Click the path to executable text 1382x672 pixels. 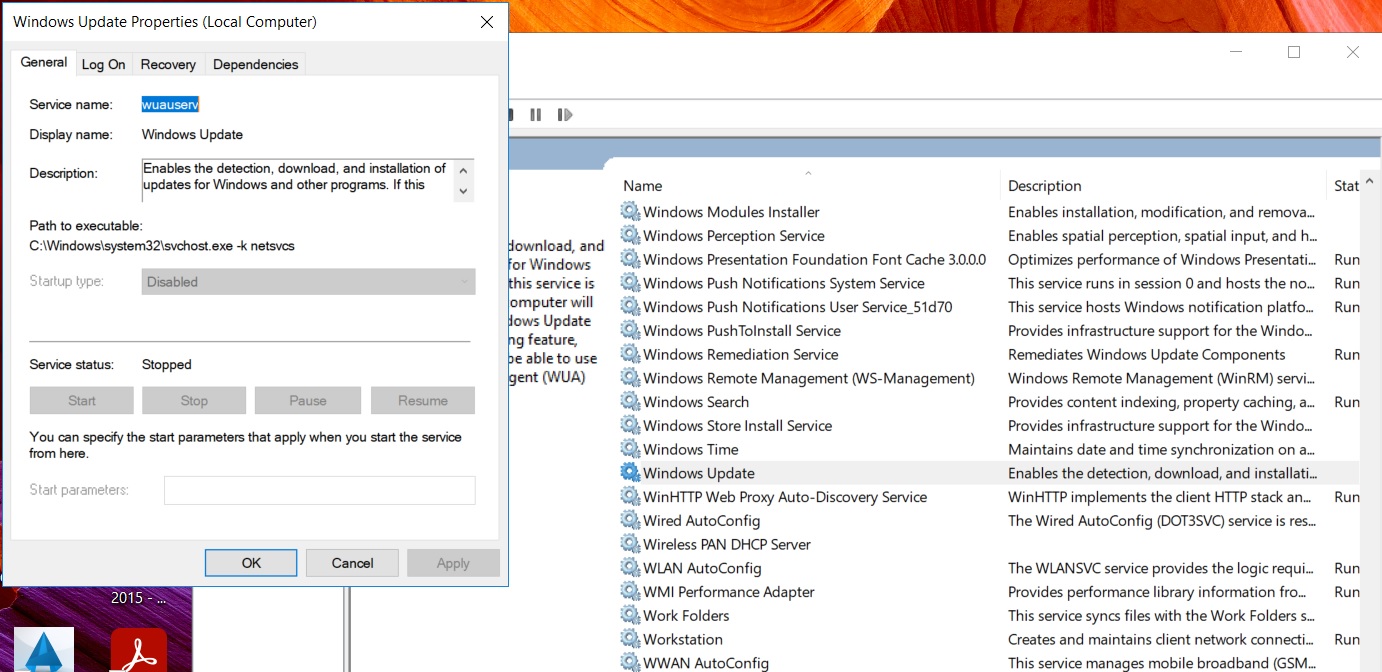(162, 245)
